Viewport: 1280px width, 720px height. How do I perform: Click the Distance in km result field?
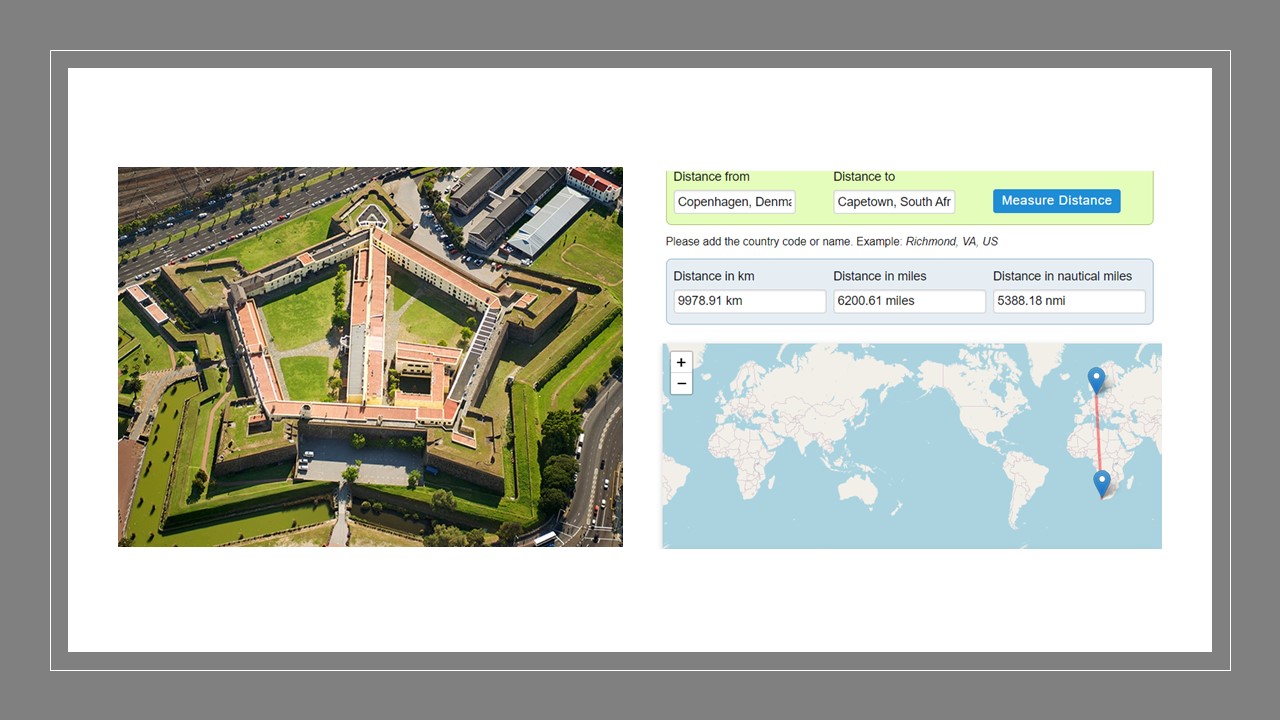(749, 301)
